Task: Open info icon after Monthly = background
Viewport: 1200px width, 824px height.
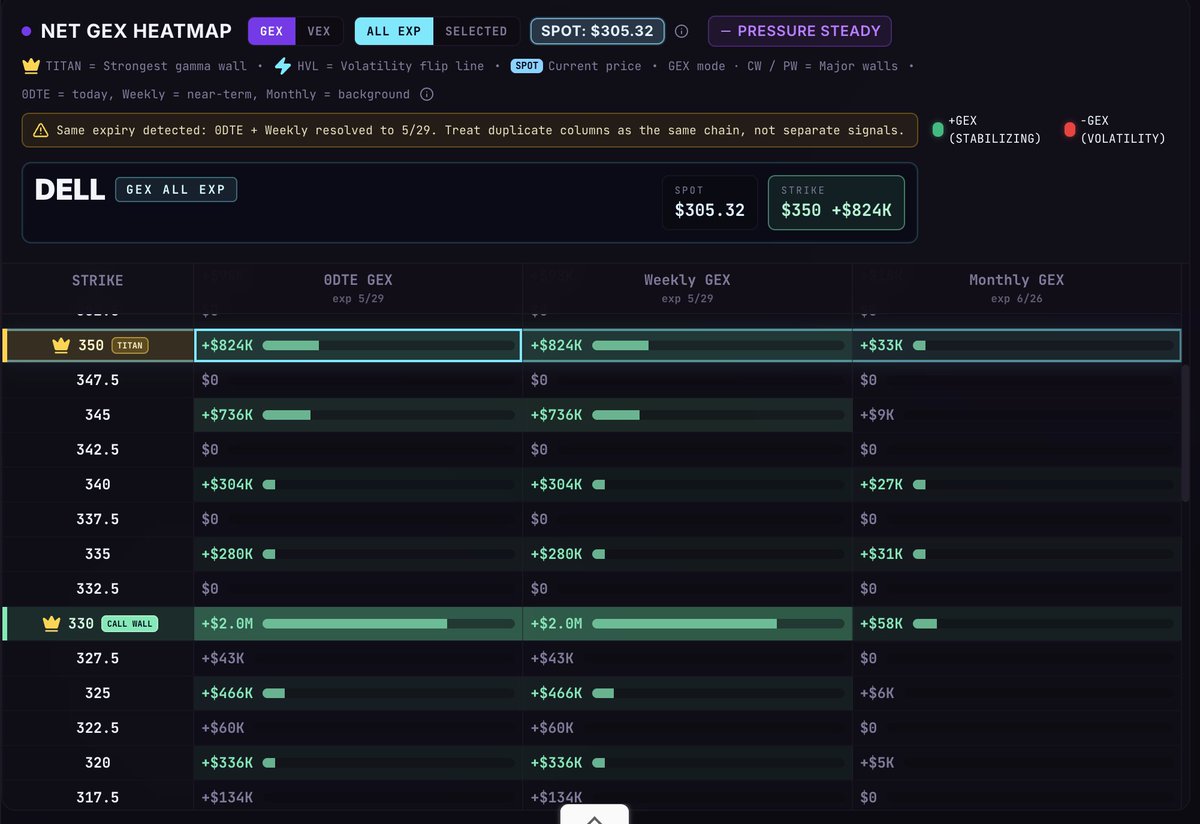Action: [427, 94]
